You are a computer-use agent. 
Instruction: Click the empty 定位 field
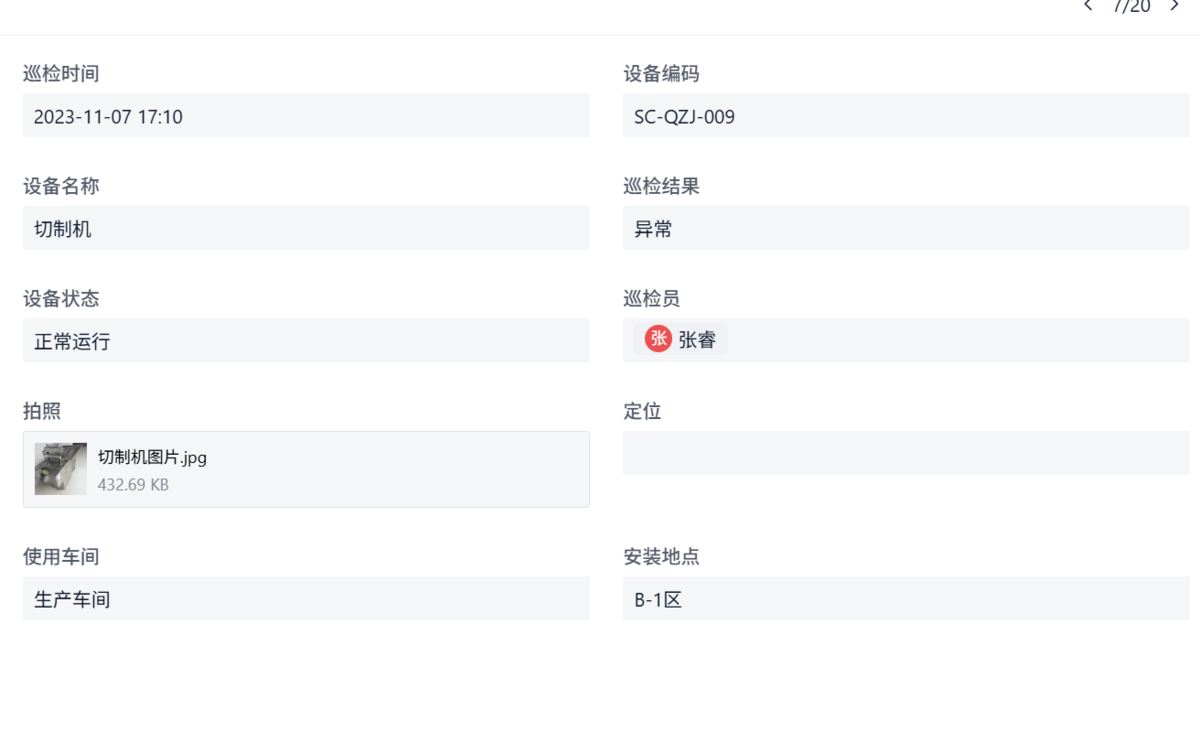click(906, 453)
